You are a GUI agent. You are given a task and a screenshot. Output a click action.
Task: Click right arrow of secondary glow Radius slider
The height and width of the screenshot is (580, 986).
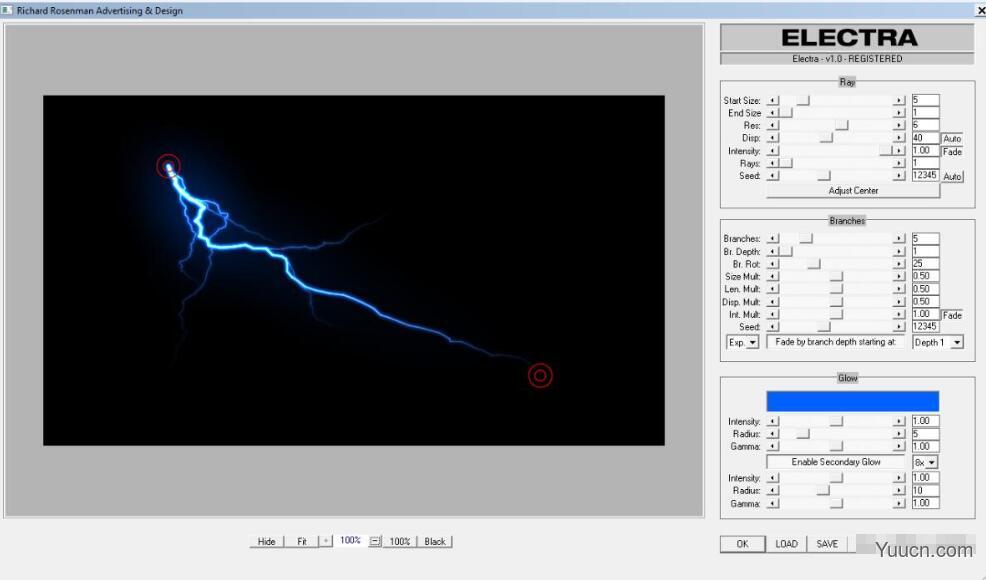(x=899, y=491)
